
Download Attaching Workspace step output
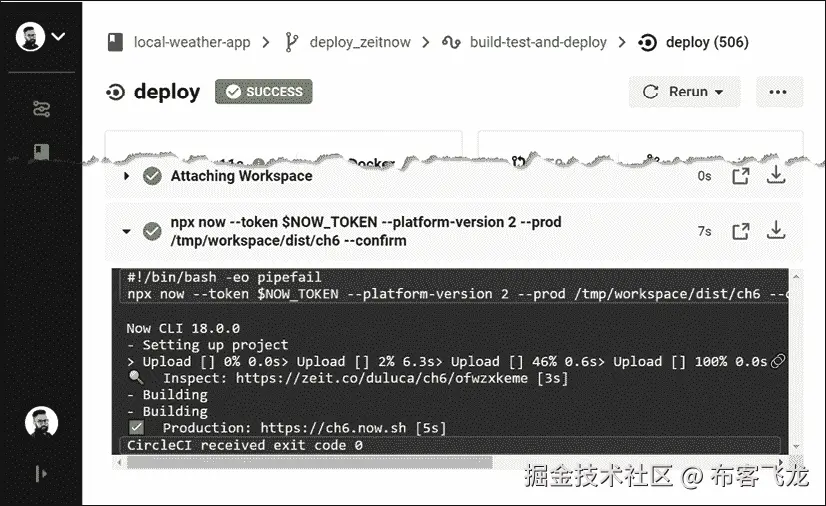(776, 175)
